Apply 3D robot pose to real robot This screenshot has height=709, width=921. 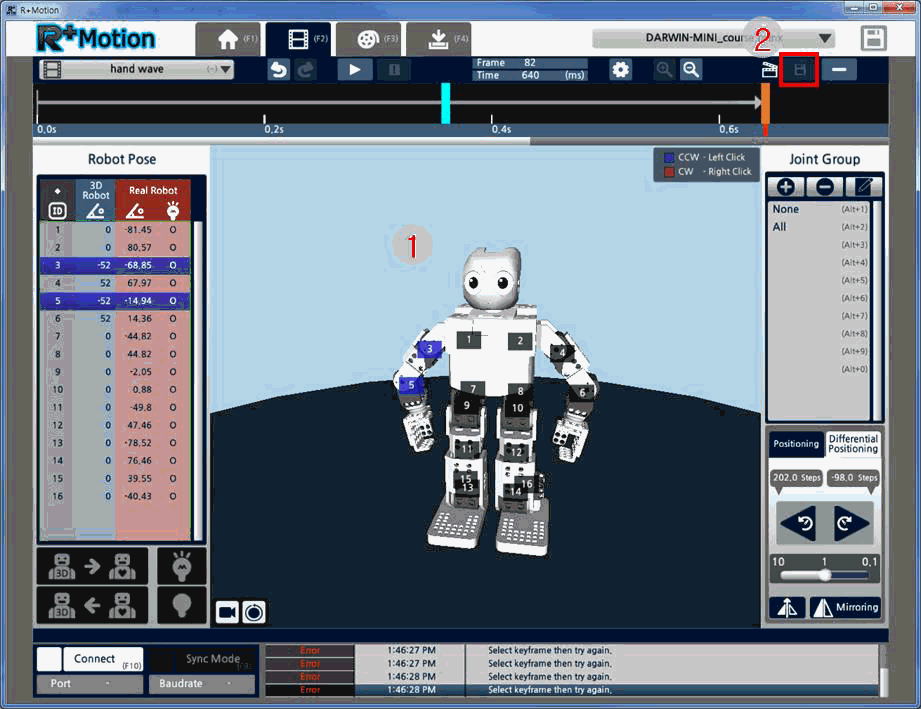click(x=92, y=566)
